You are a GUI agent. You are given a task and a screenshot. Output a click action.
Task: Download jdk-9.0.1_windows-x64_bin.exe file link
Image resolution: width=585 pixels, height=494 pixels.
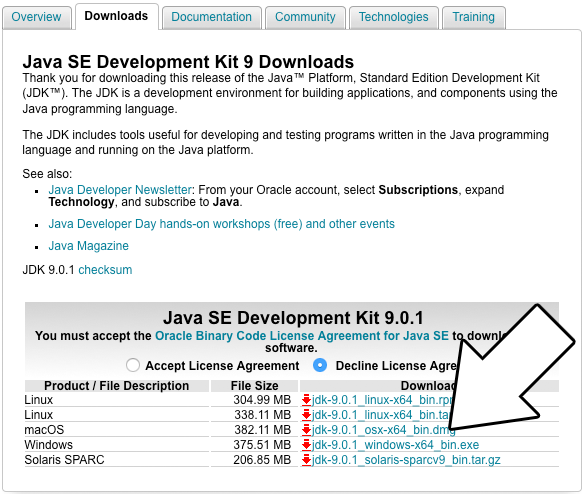point(395,445)
